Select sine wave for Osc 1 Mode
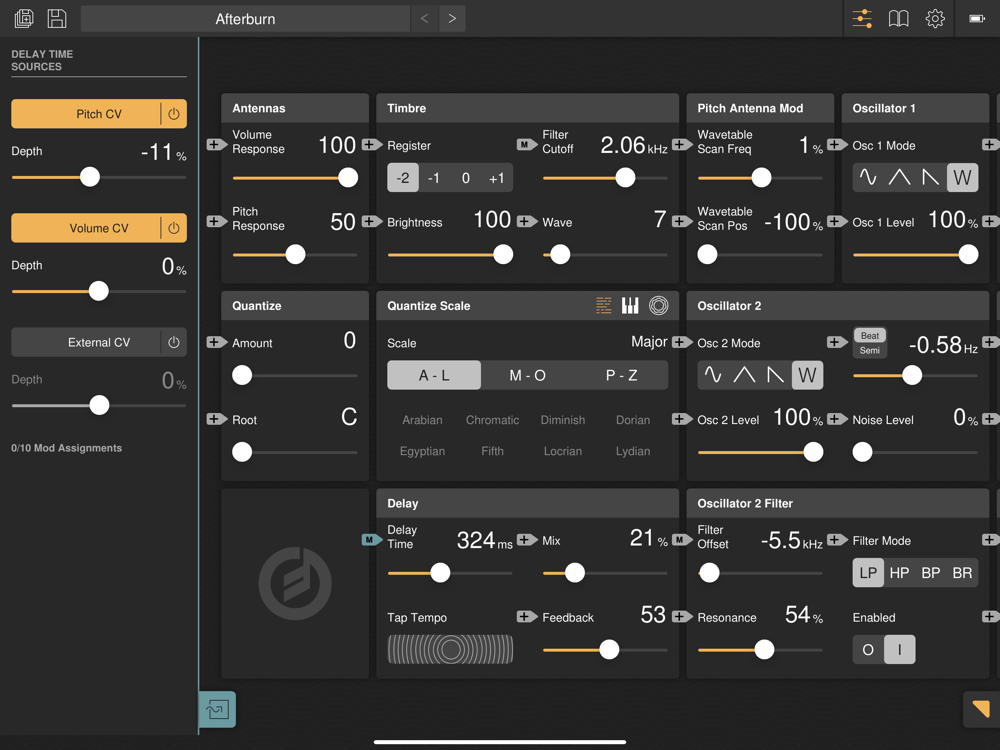Viewport: 1000px width, 750px height. pos(868,177)
